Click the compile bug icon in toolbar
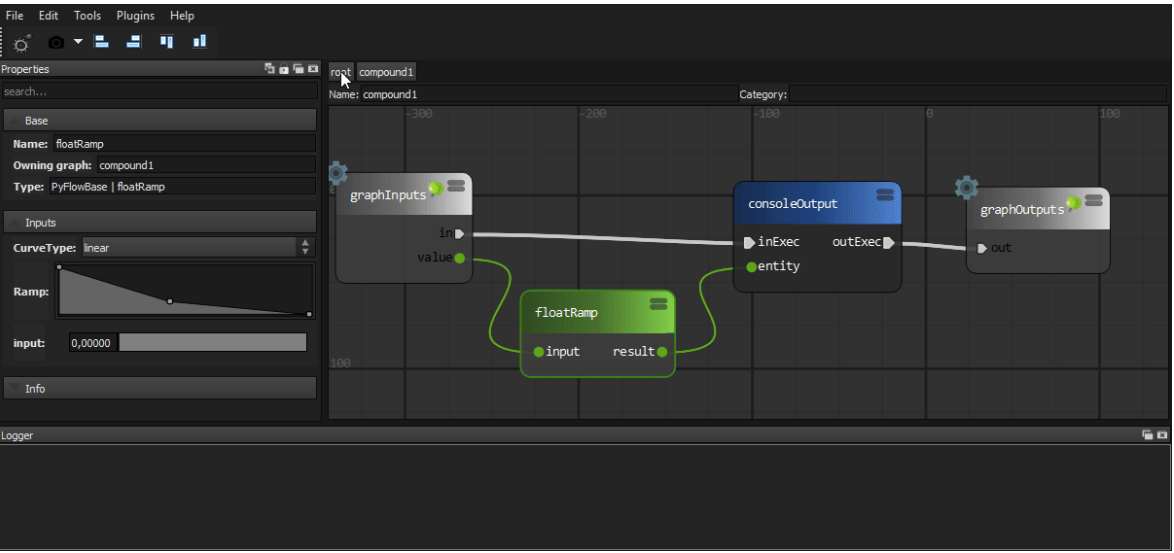1174x553 pixels. coord(22,43)
